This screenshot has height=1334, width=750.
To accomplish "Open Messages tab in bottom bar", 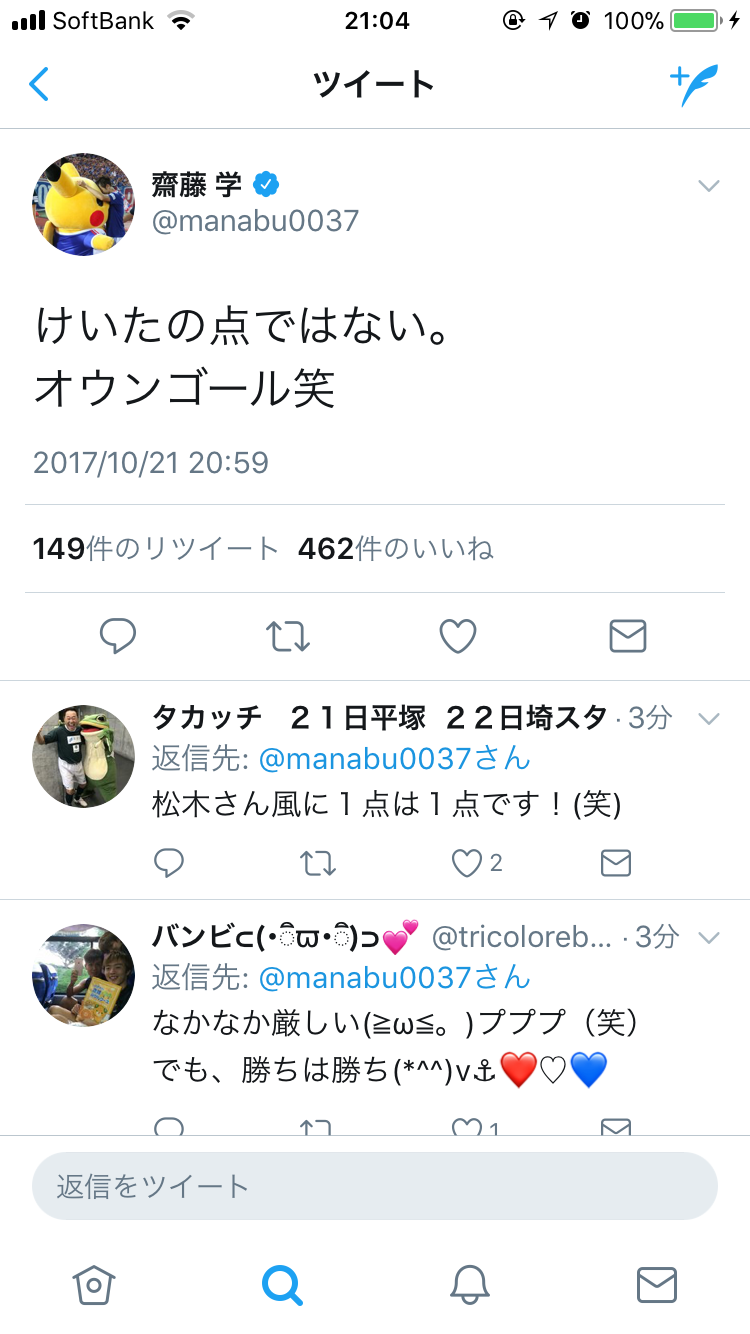I will point(657,1285).
